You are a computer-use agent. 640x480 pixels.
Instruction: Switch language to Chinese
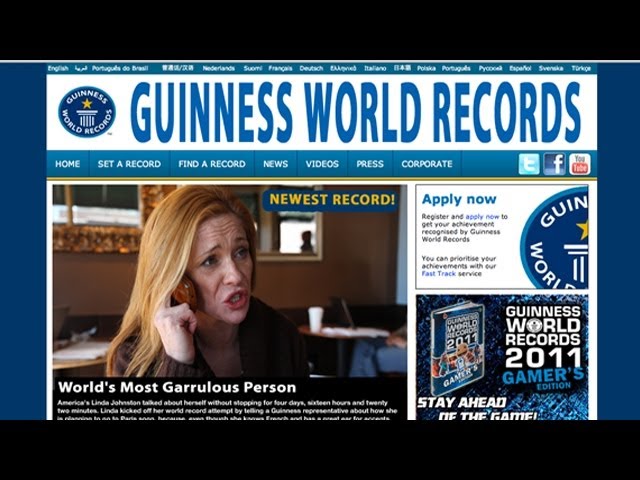pyautogui.click(x=178, y=68)
